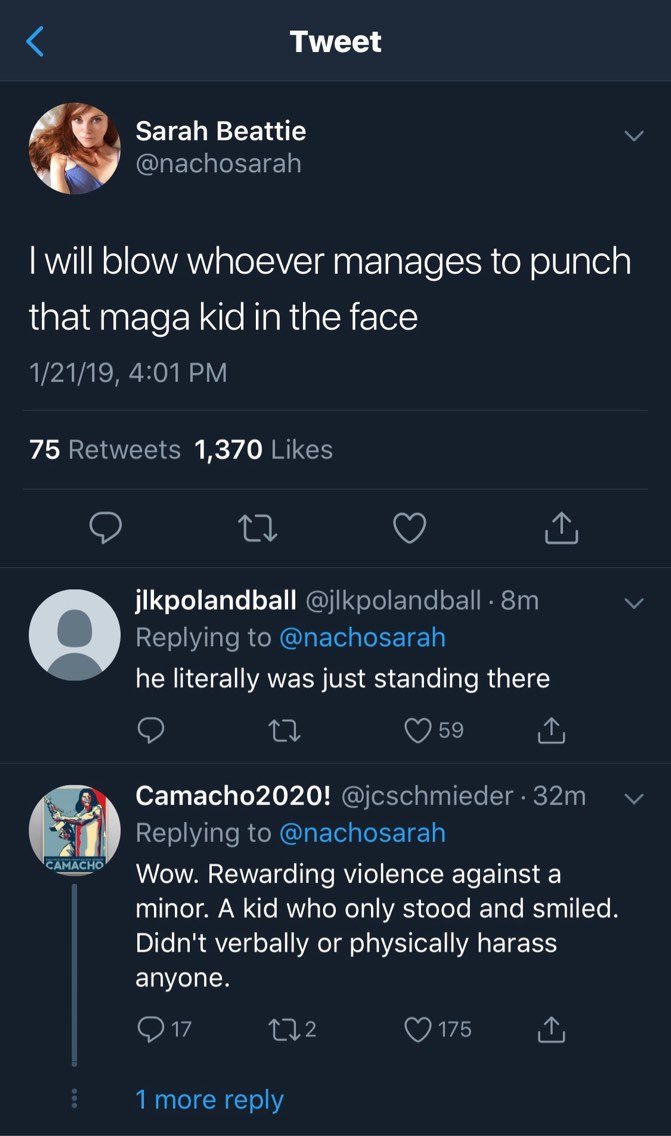Like the main tweet with heart icon
Screen dimensions: 671x1136
pos(409,528)
